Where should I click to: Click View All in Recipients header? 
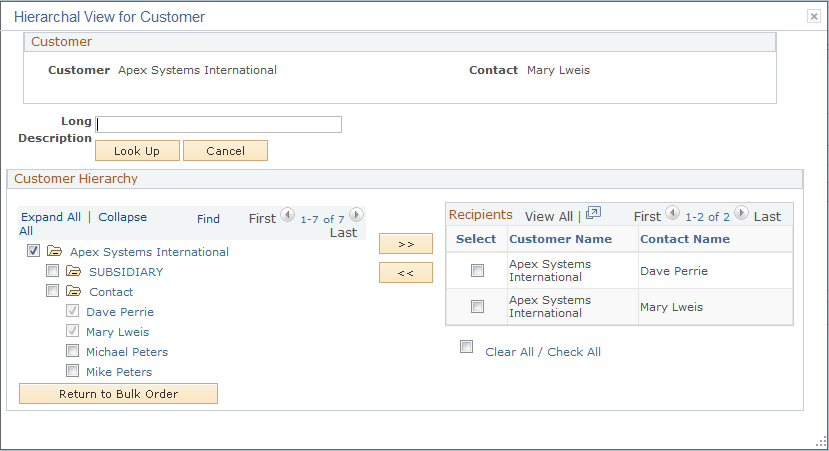548,216
